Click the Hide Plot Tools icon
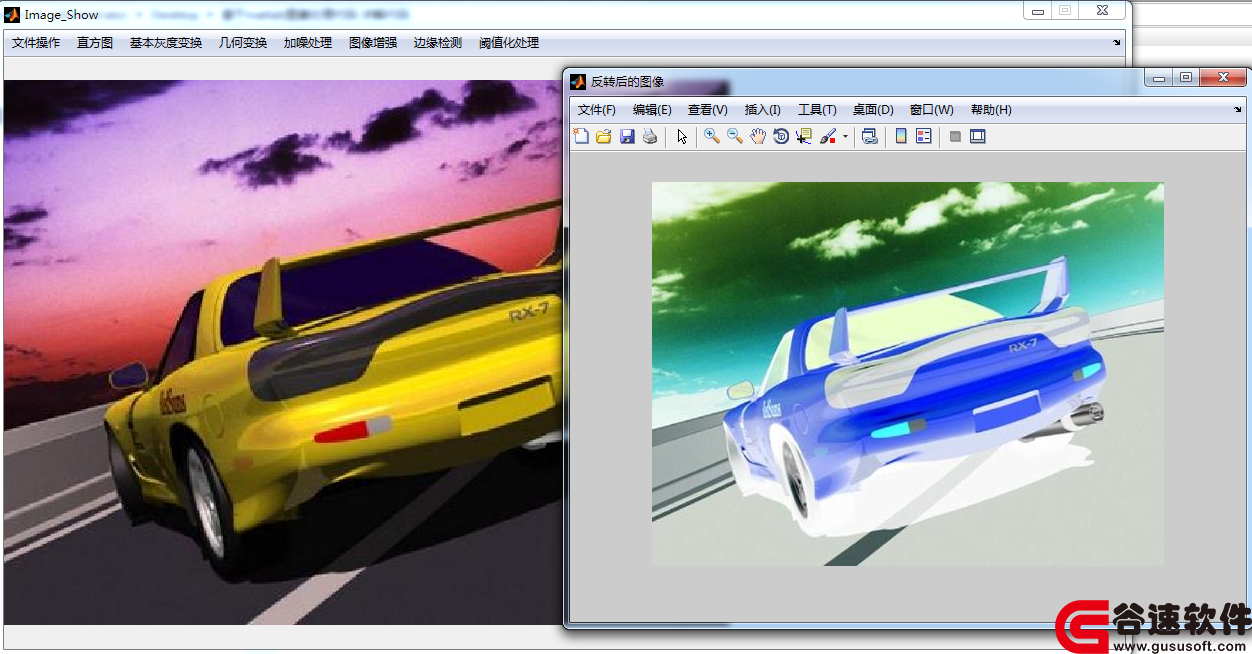Image resolution: width=1252 pixels, height=654 pixels. (955, 136)
